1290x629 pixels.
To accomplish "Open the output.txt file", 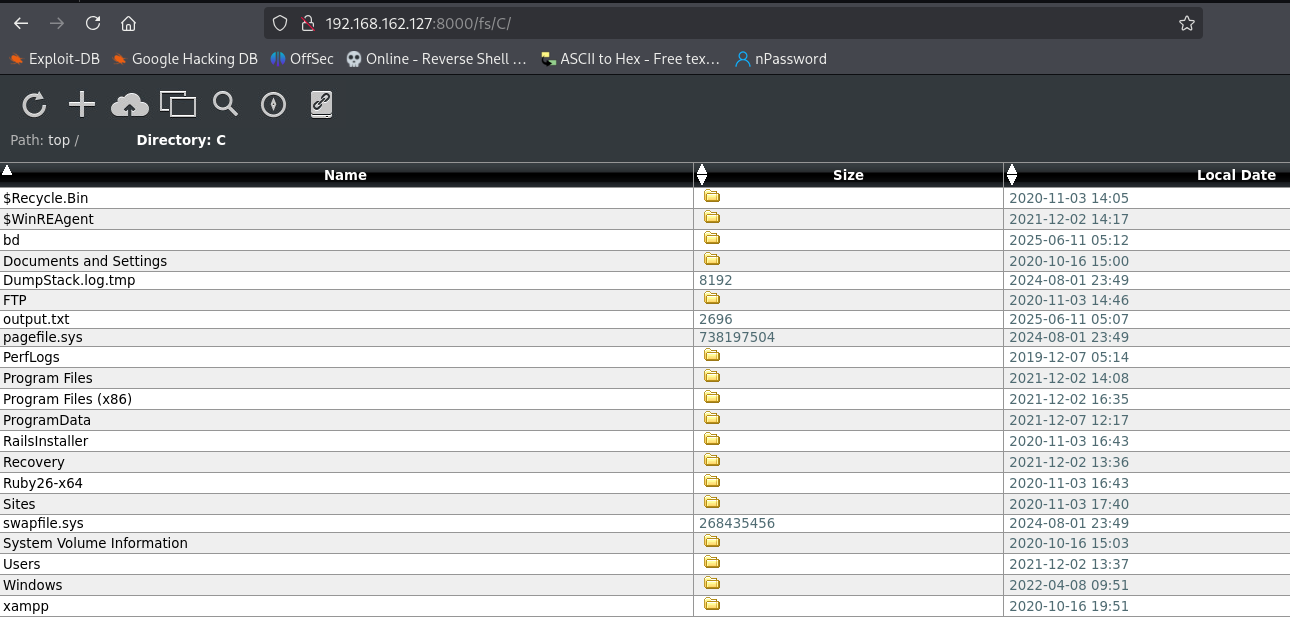I will pos(36,318).
